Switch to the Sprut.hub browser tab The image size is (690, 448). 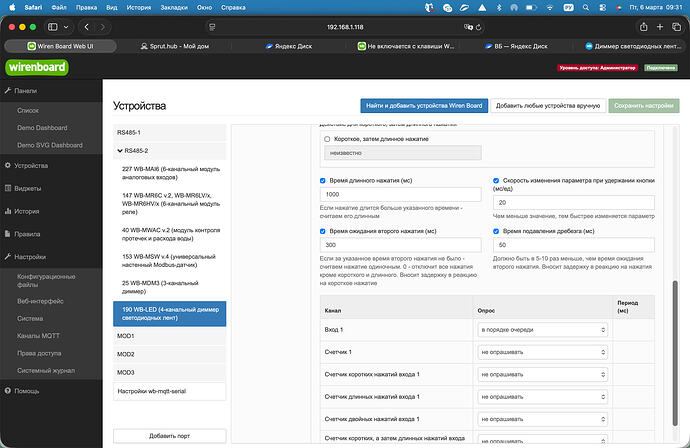tap(175, 46)
